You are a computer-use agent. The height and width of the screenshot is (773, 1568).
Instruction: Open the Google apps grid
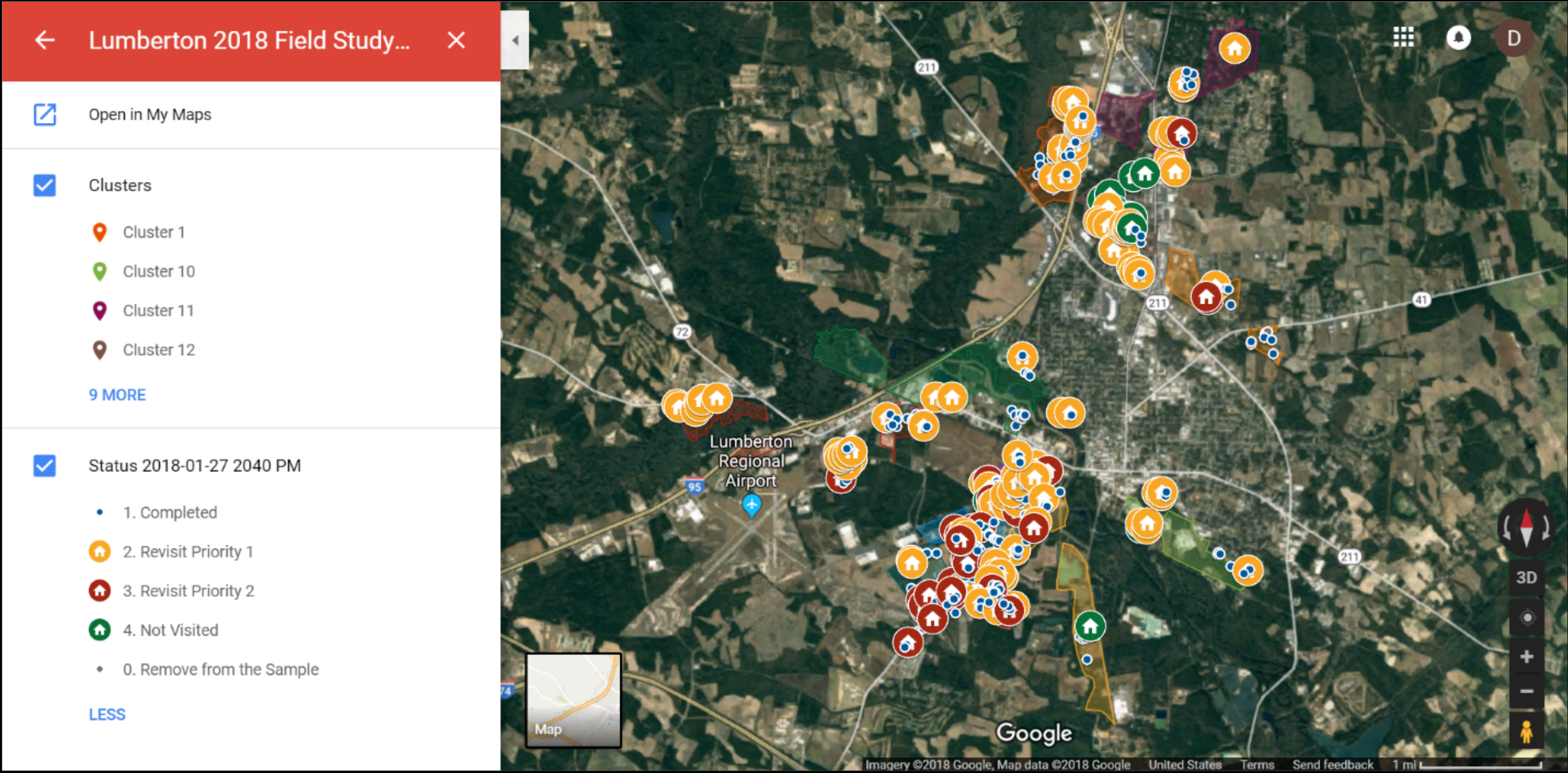pos(1403,38)
